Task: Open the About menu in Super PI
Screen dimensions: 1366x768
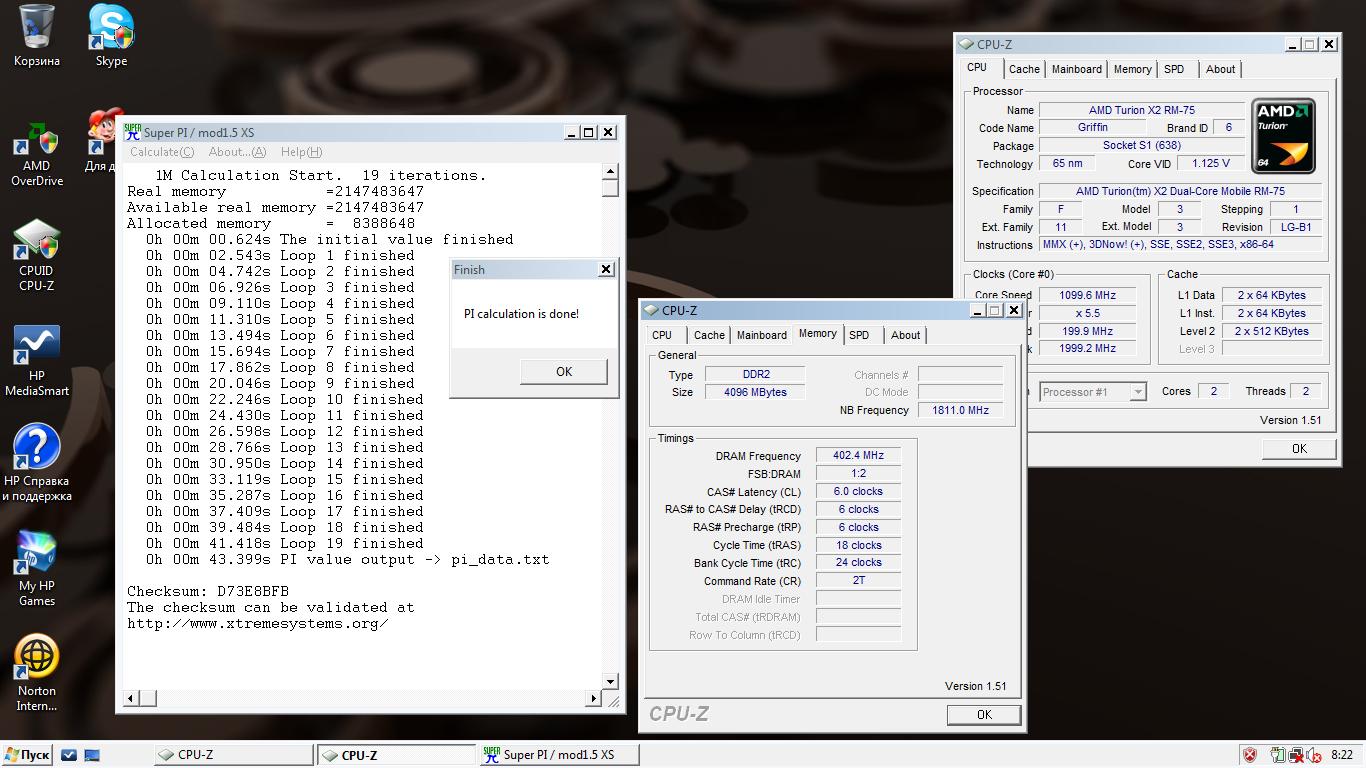Action: [x=237, y=152]
